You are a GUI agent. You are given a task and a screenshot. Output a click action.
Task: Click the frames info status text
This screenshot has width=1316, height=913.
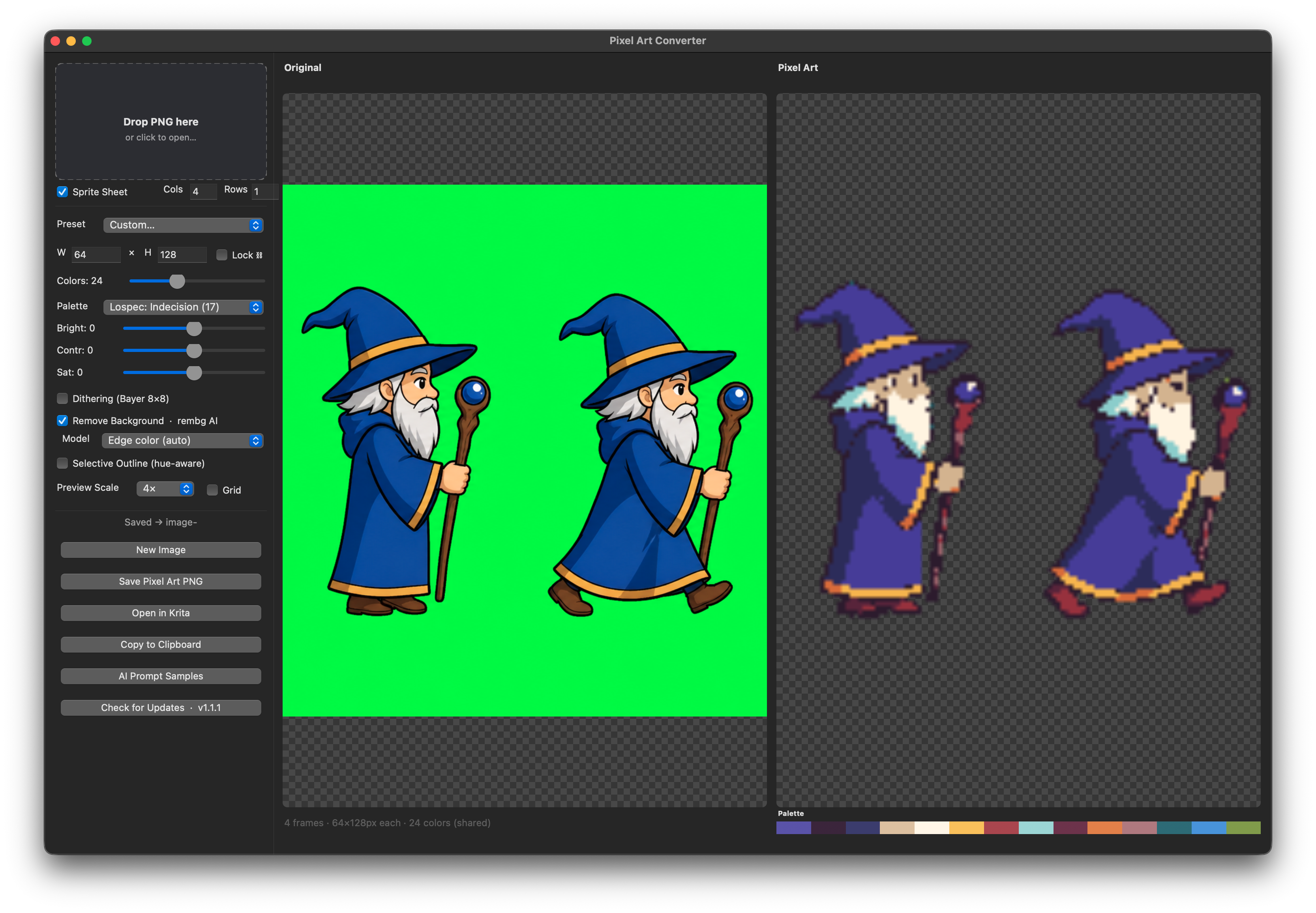[387, 823]
